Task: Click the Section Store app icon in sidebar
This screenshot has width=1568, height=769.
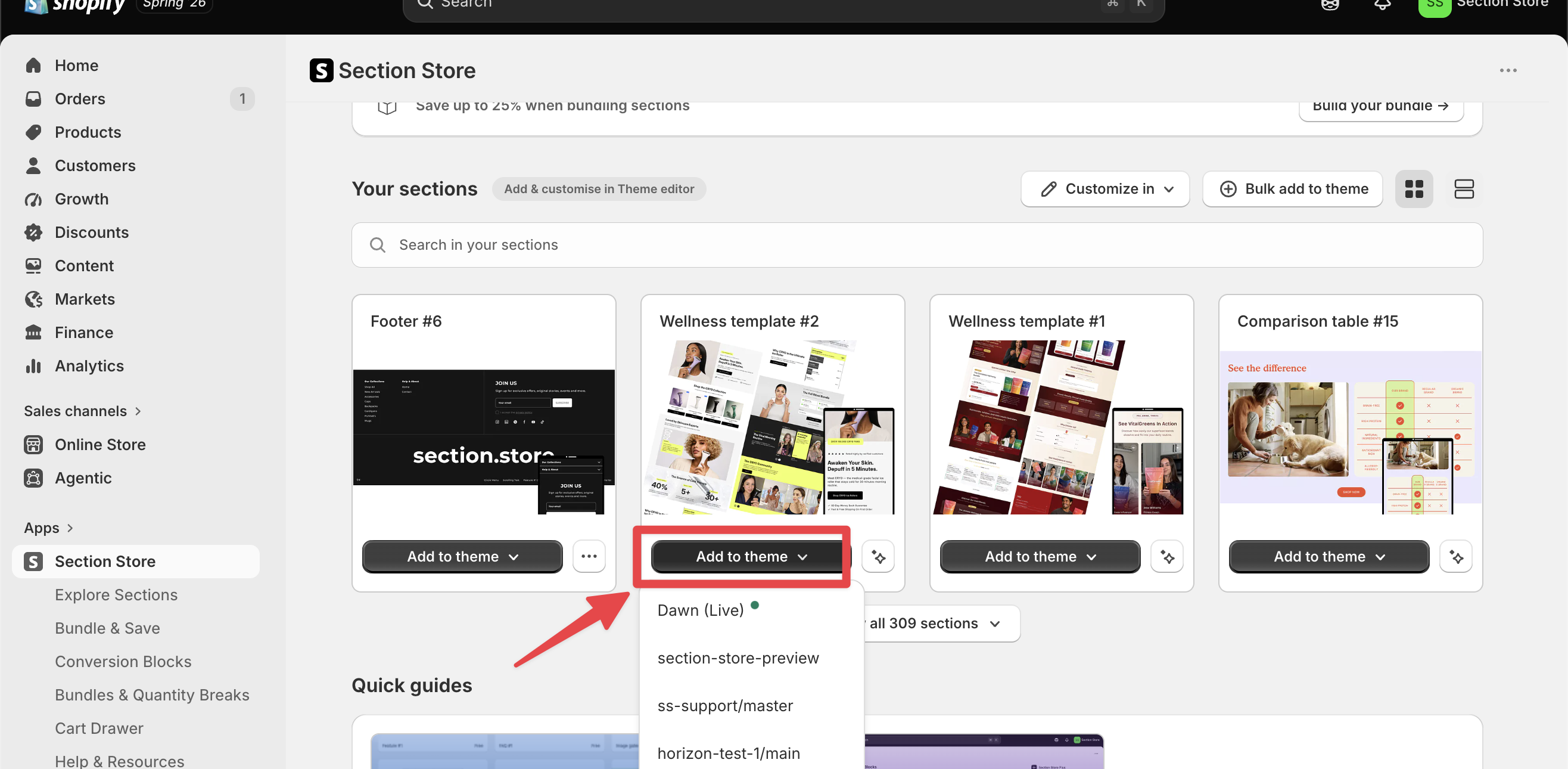Action: click(33, 562)
